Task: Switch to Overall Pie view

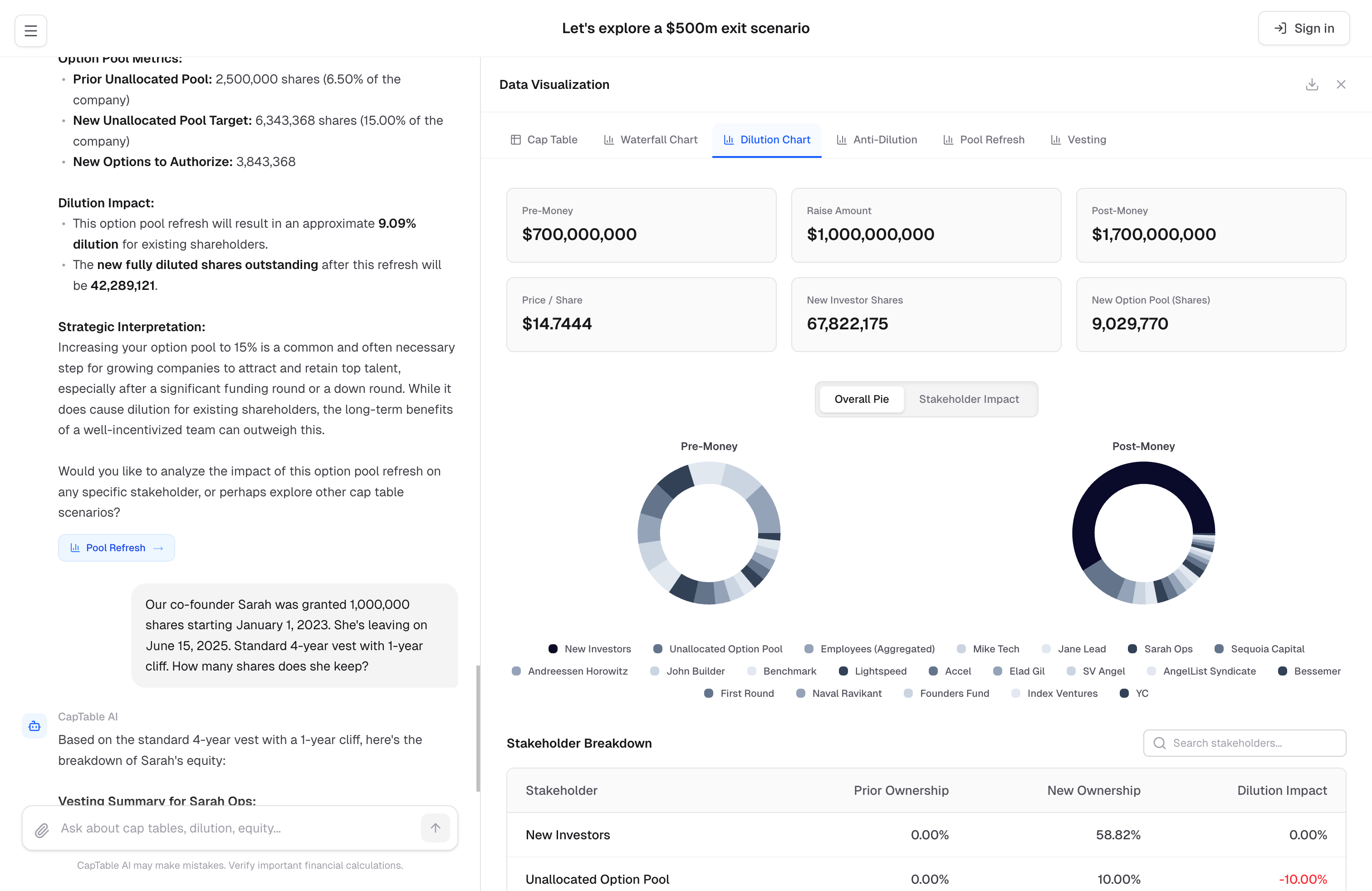Action: pos(861,399)
